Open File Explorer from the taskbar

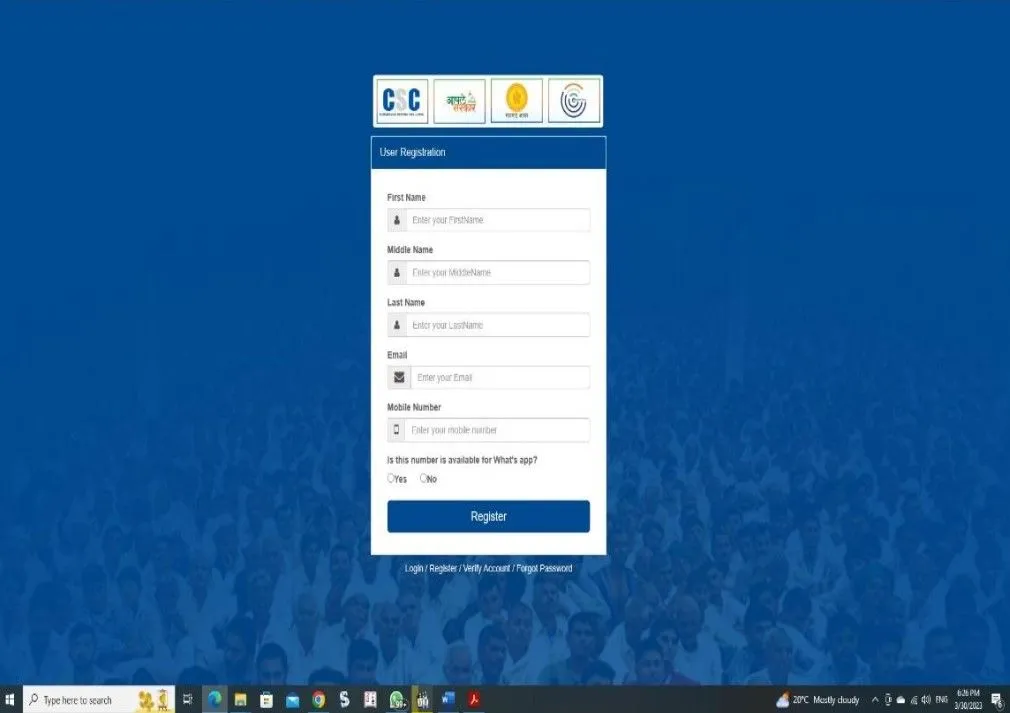[240, 700]
